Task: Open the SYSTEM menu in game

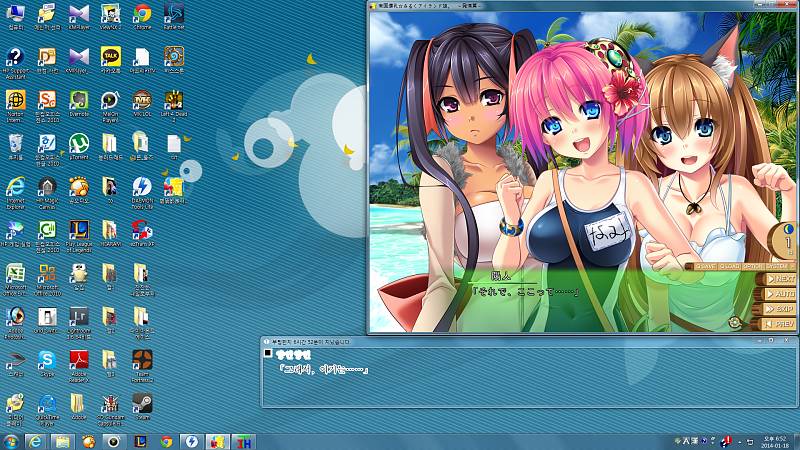Action: tap(776, 266)
